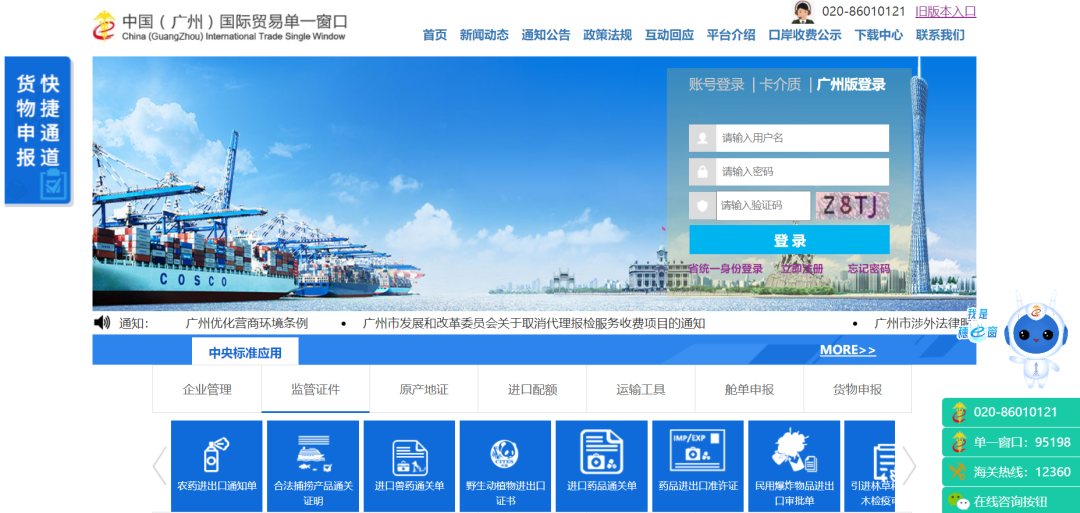Open 互动回应 menu item

(669, 35)
